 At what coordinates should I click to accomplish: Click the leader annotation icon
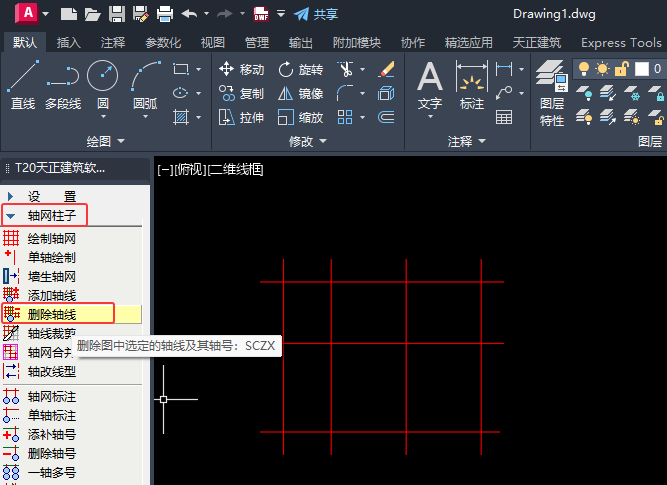point(504,93)
